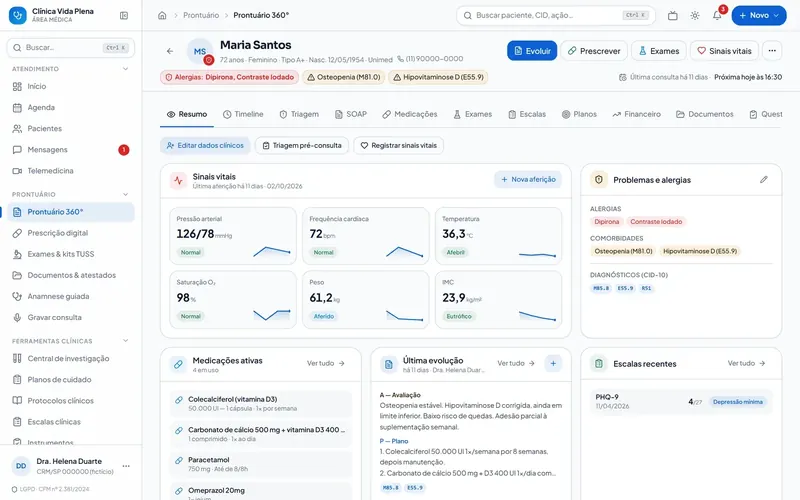Open Colecalciferol (vitamina D3) medication row
The width and height of the screenshot is (800, 500).
pyautogui.click(x=261, y=404)
